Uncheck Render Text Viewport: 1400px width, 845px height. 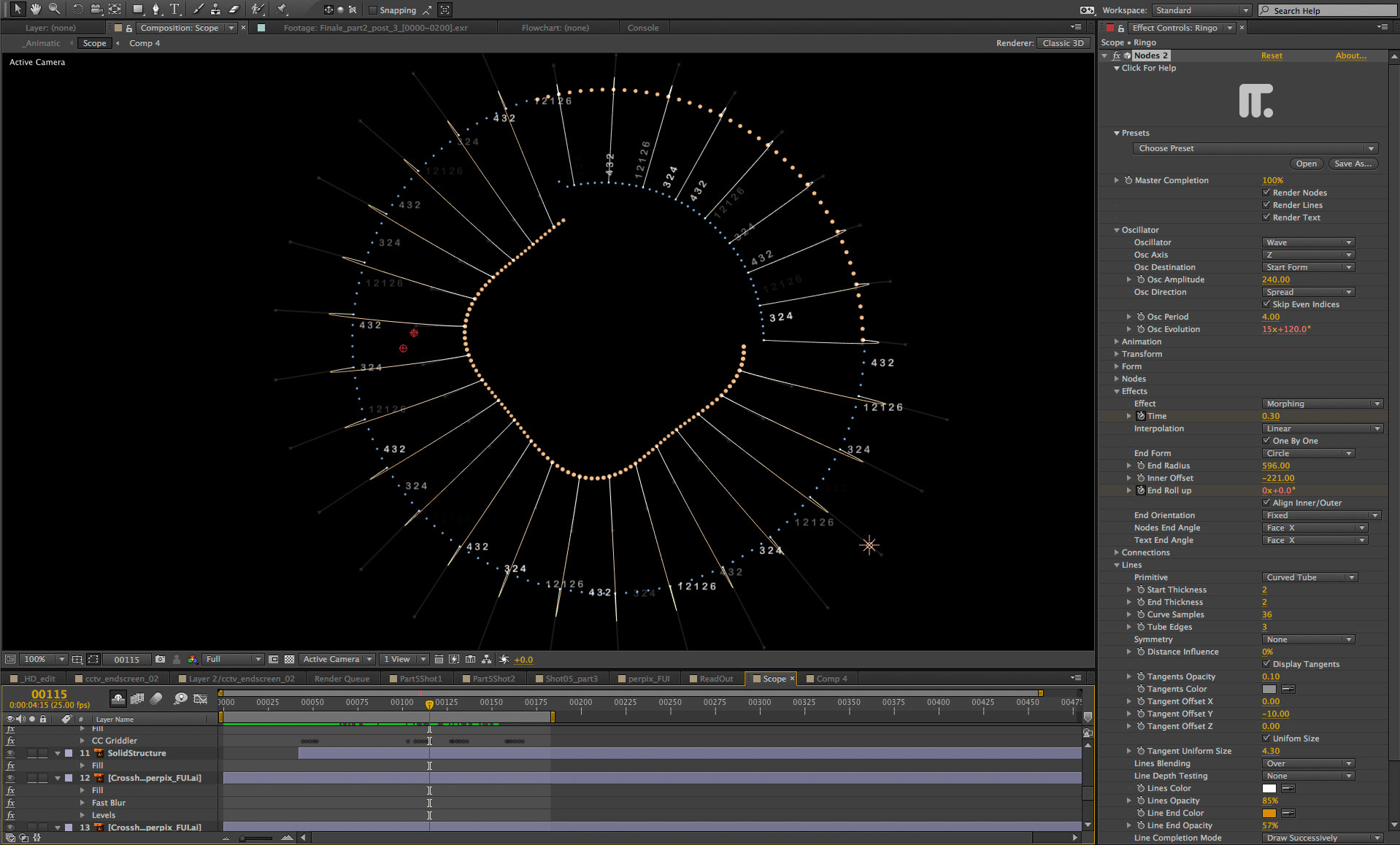click(1266, 217)
